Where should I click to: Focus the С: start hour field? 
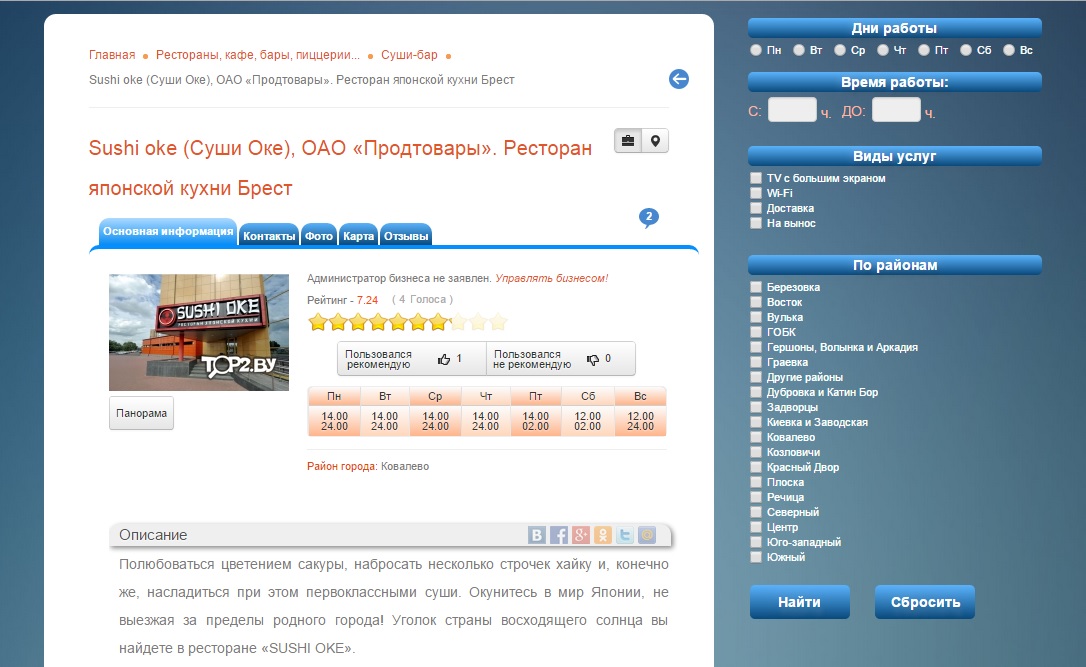point(792,109)
